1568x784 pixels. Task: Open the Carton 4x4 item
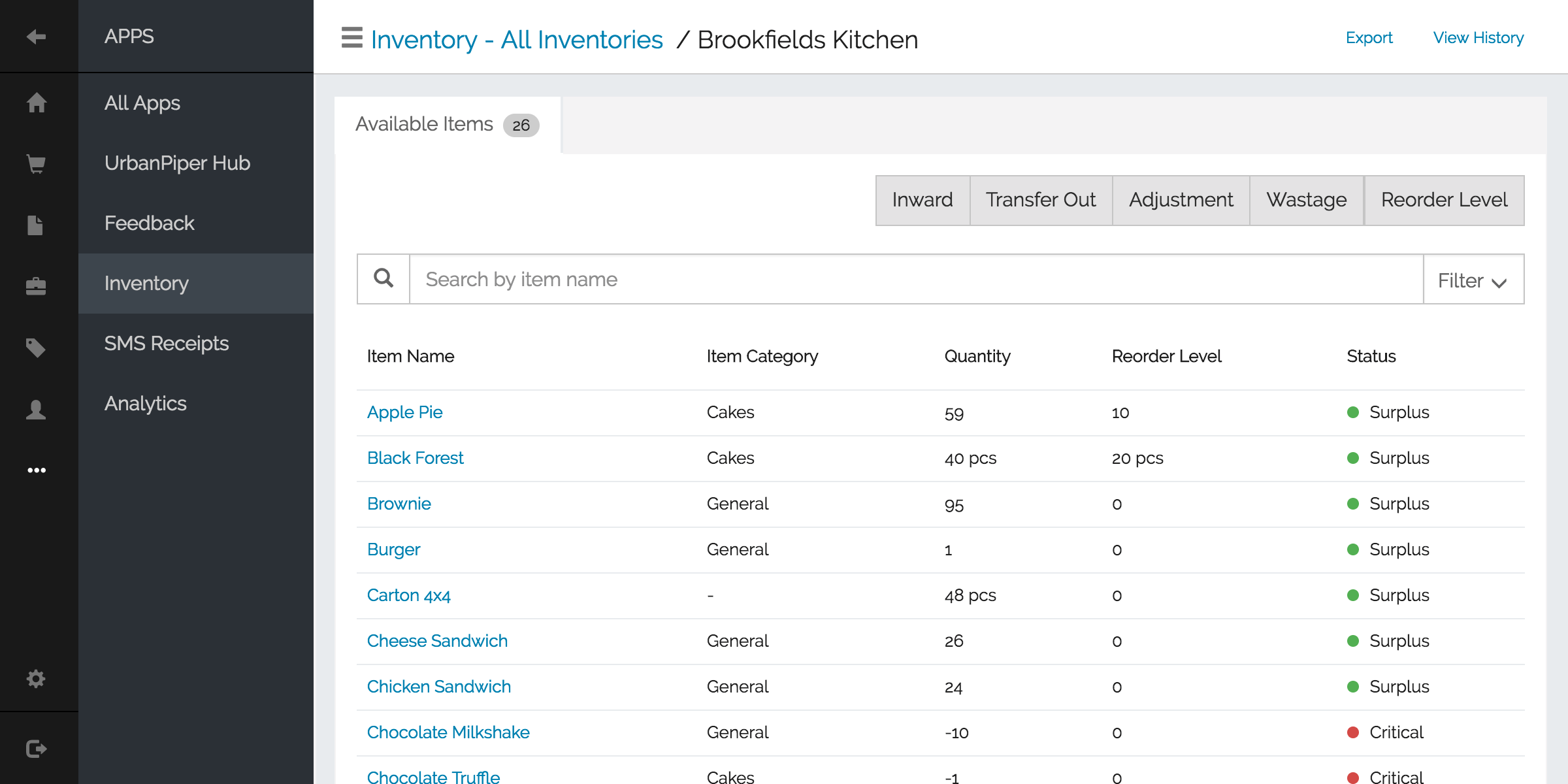[x=409, y=595]
